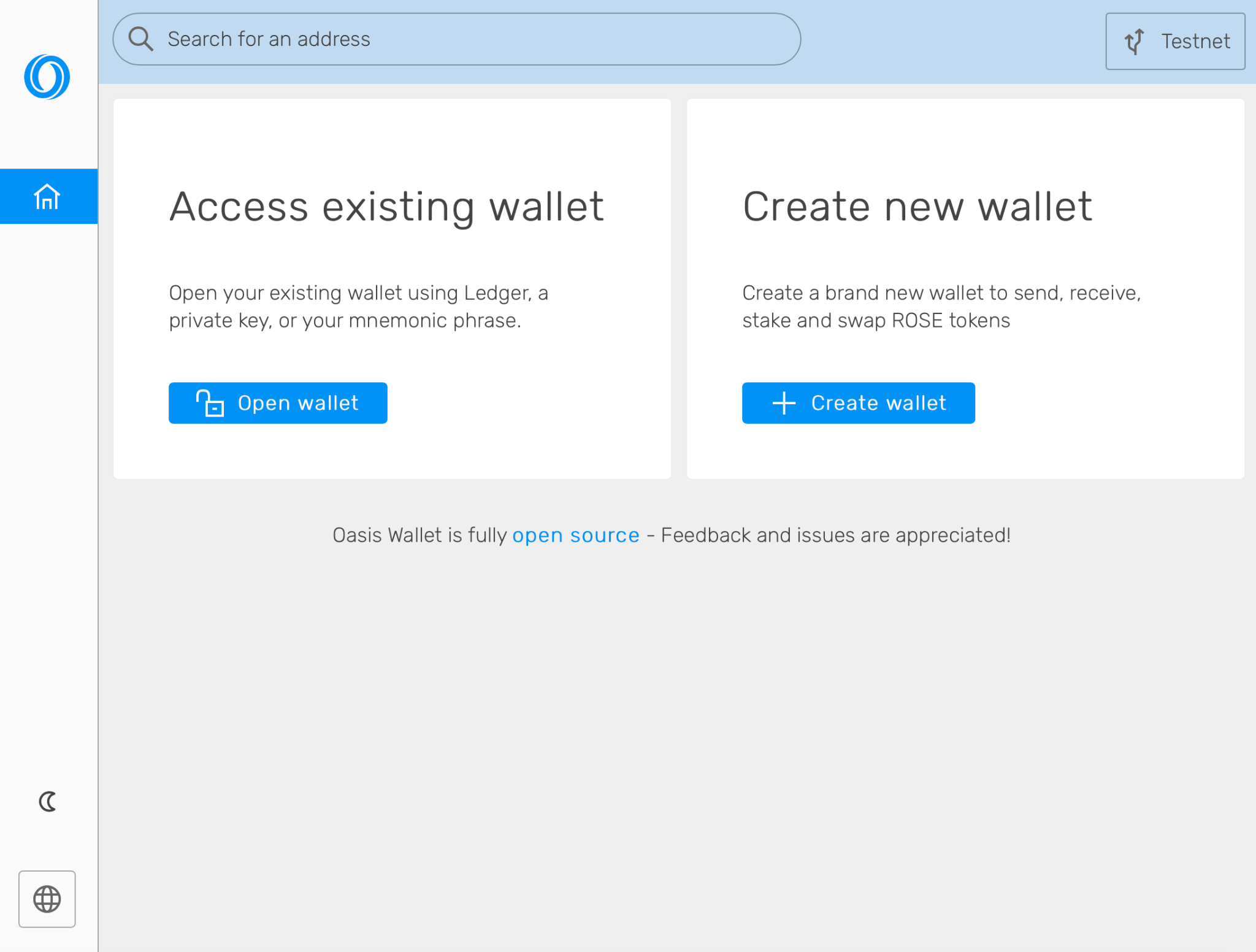Click the Open wallet button

coord(278,403)
